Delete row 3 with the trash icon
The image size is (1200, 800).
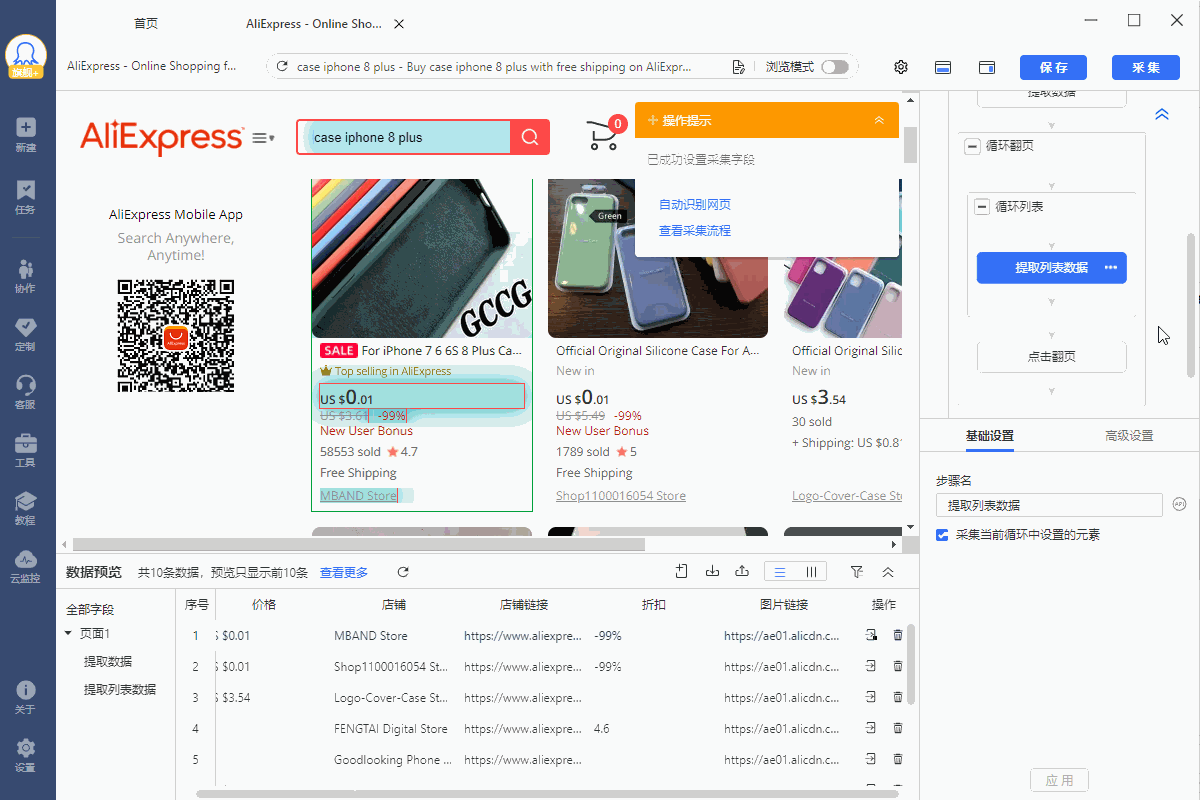tap(898, 697)
